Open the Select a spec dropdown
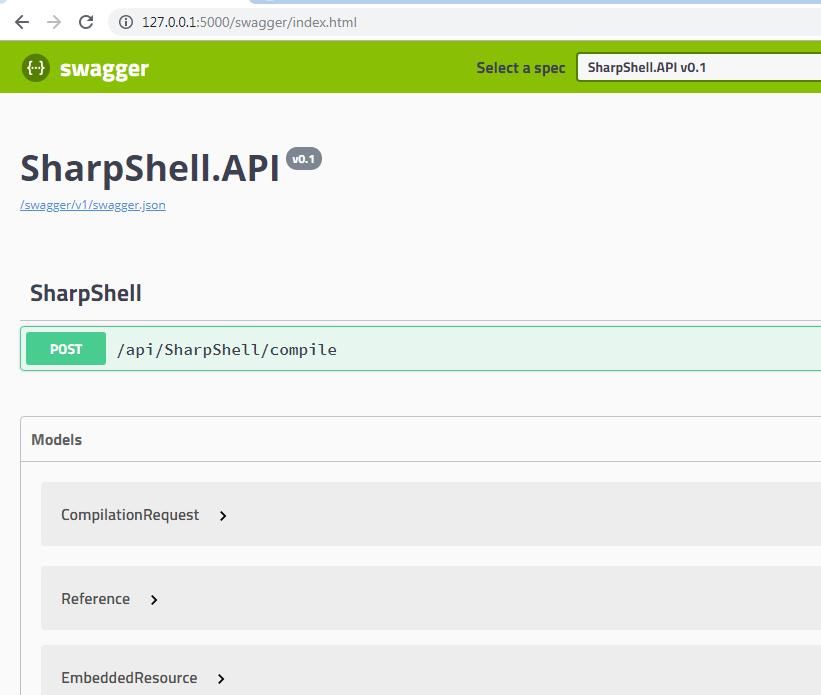 click(698, 68)
